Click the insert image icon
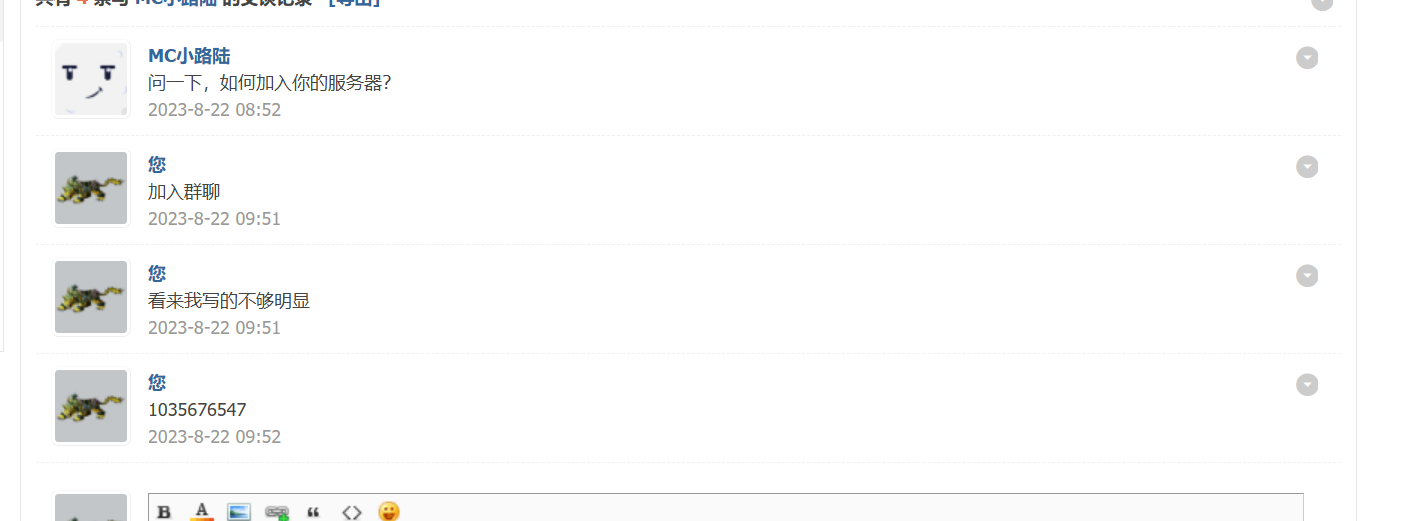 [238, 512]
